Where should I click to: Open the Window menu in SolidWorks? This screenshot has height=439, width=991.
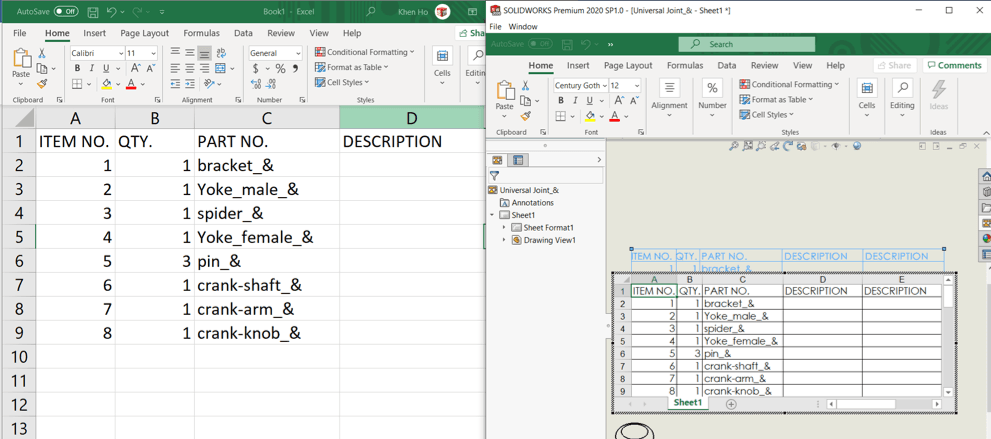(523, 27)
